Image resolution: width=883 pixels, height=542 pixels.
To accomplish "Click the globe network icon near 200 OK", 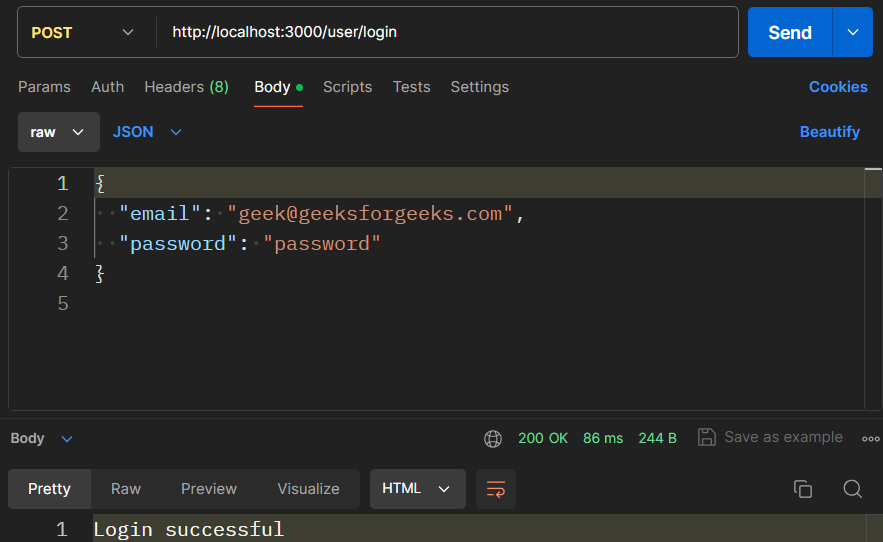I will [493, 438].
